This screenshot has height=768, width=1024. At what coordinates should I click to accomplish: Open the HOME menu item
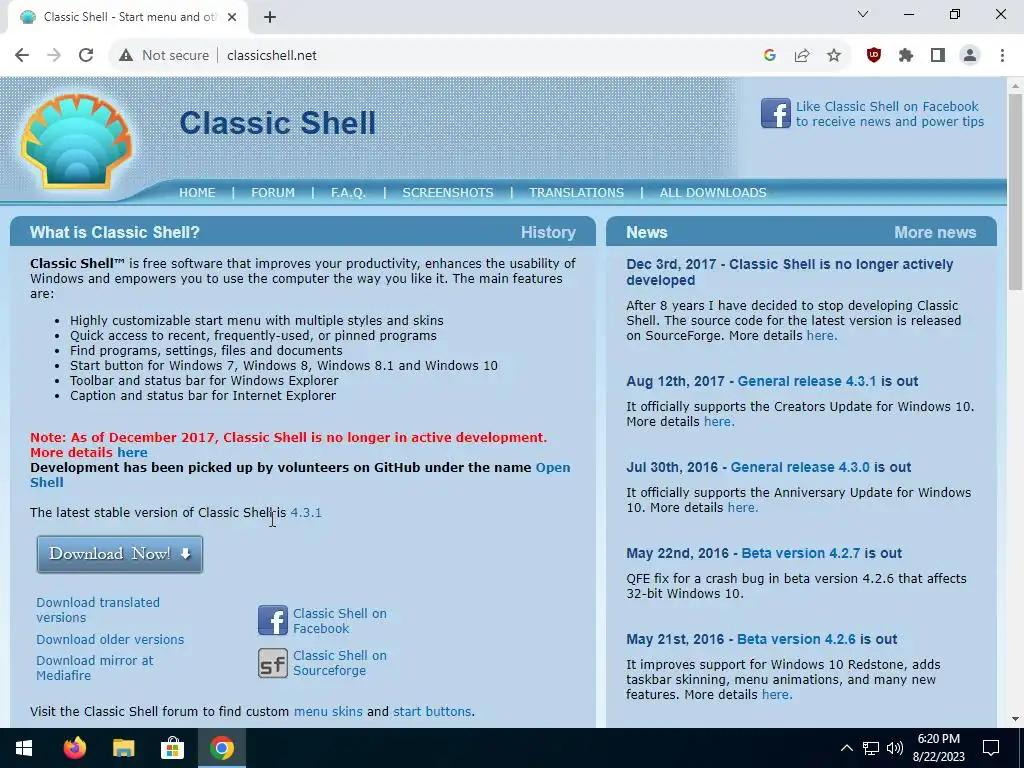(197, 193)
